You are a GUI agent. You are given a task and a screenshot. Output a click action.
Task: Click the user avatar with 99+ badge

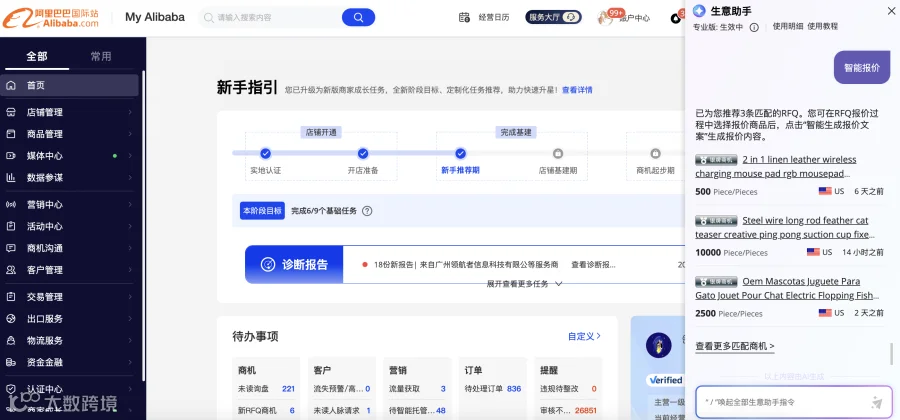pos(606,18)
